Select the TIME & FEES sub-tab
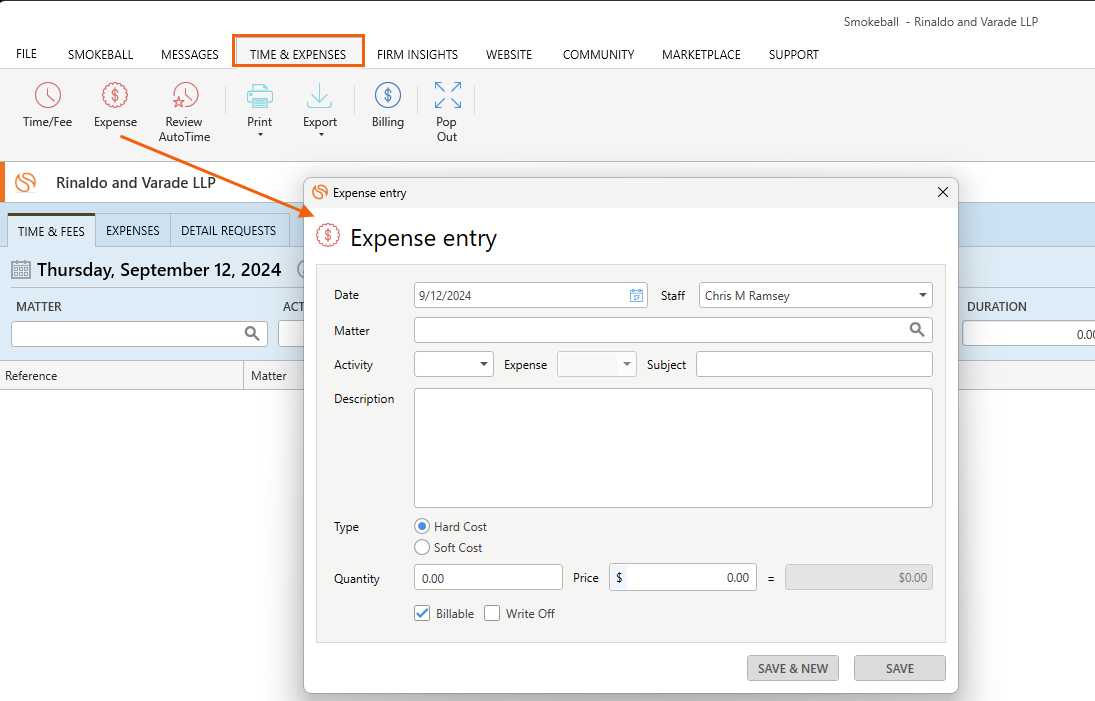 [52, 230]
